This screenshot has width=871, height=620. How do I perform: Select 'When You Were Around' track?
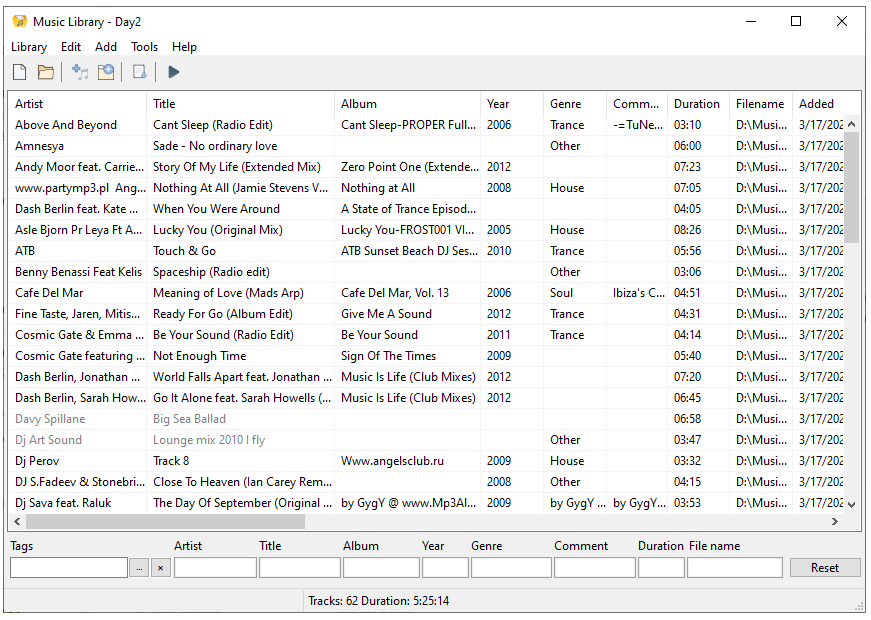point(216,209)
